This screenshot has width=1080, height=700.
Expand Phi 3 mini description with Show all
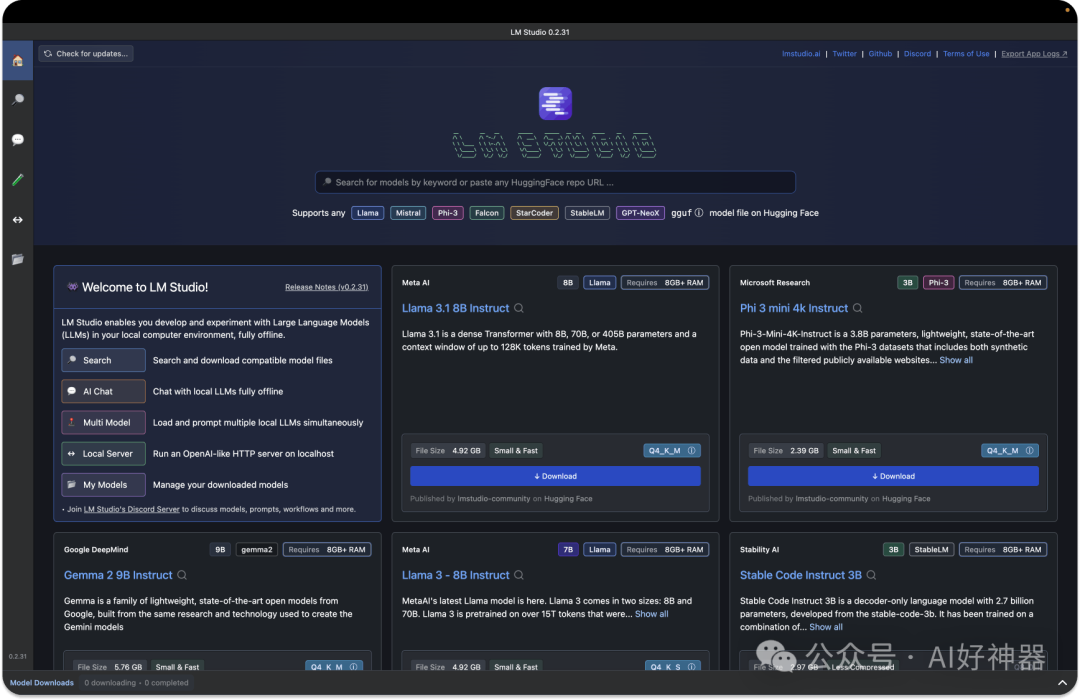(x=956, y=360)
